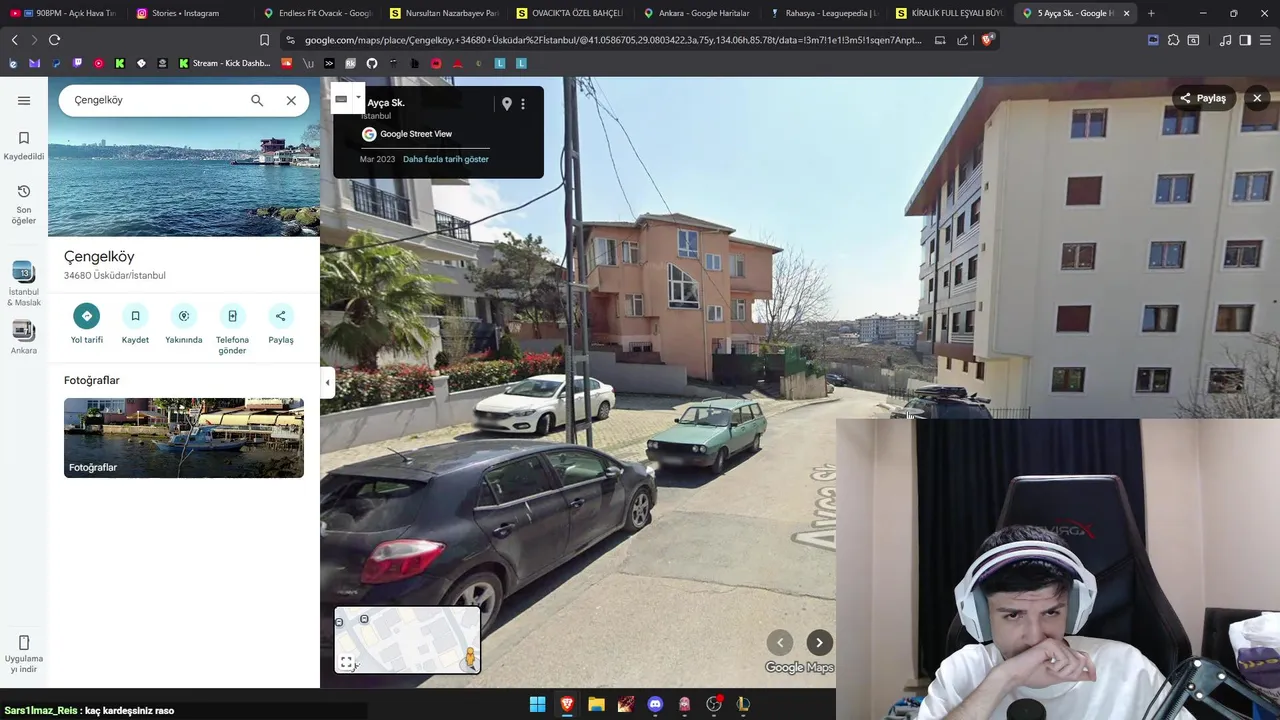The image size is (1280, 720).
Task: Open the Street View minimap
Action: pyautogui.click(x=407, y=640)
